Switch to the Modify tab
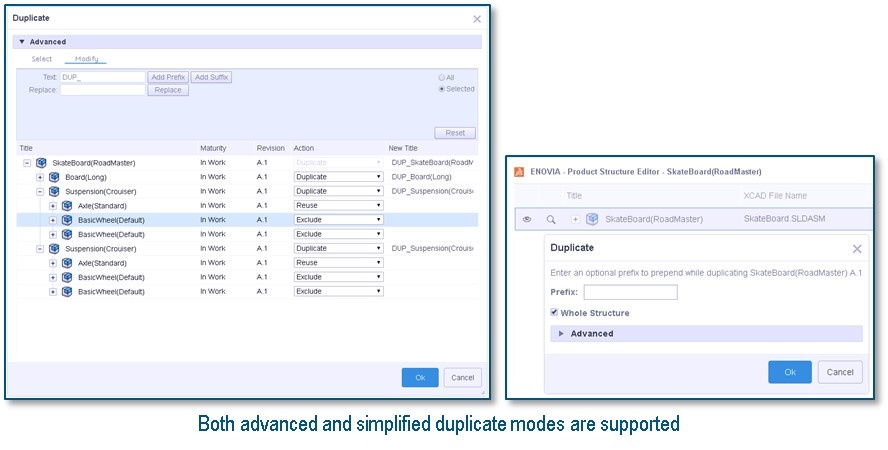888x450 pixels. [86, 59]
